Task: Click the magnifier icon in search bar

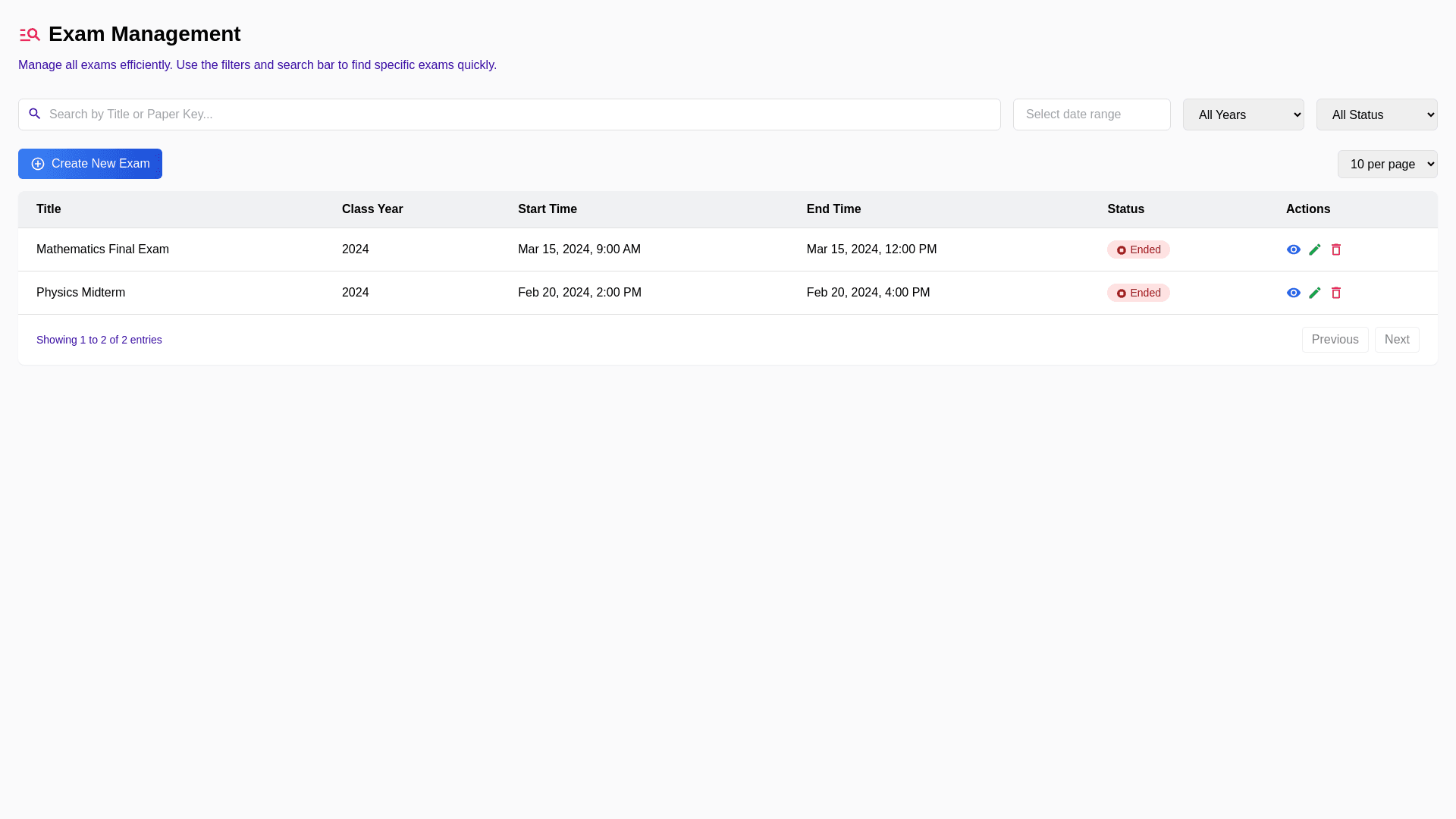Action: 35,114
